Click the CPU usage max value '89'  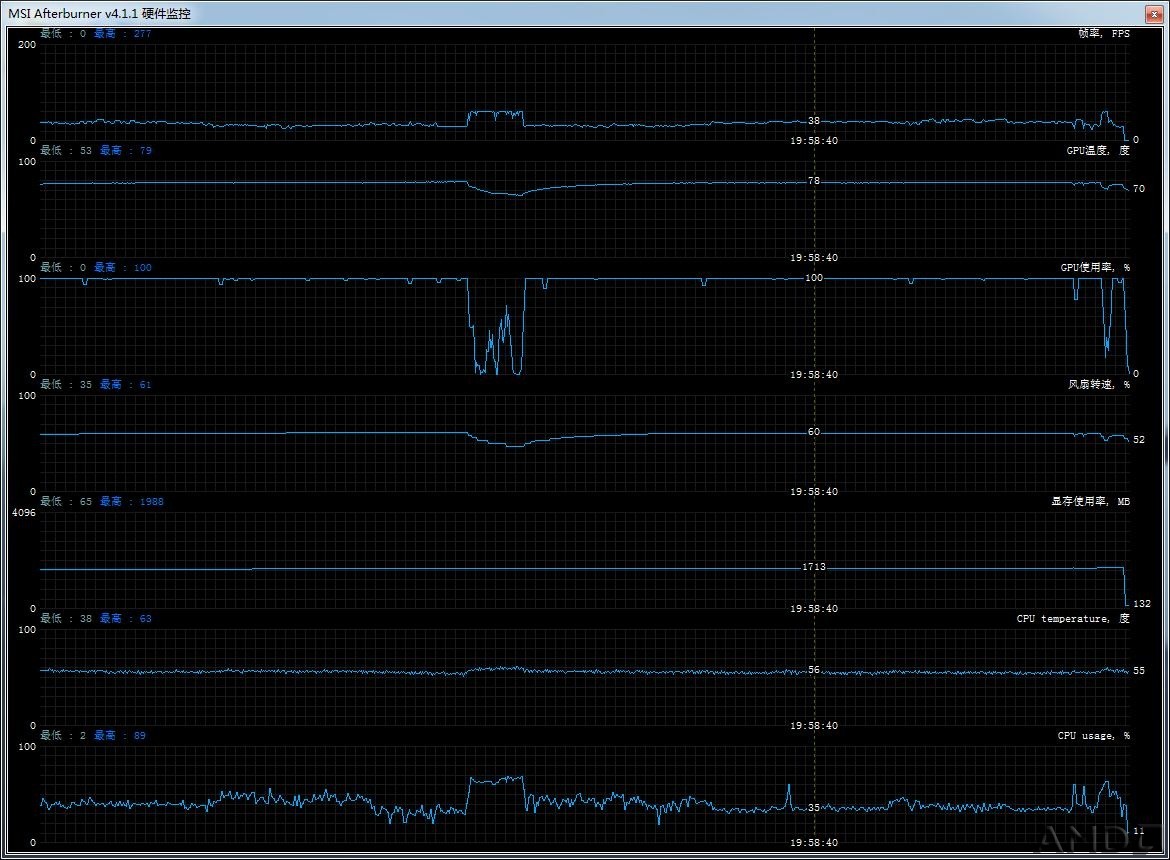pyautogui.click(x=140, y=736)
